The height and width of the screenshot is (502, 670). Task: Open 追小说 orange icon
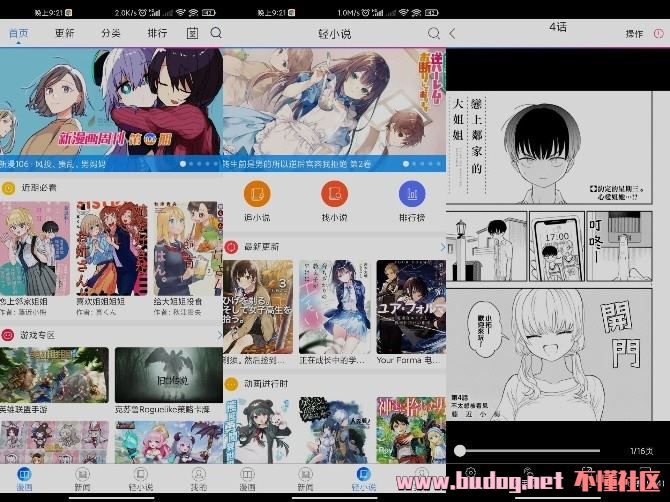pyautogui.click(x=257, y=194)
